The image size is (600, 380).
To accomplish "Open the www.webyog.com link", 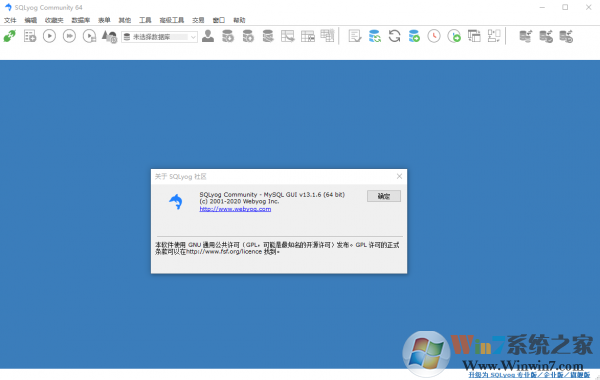I will pyautogui.click(x=235, y=209).
